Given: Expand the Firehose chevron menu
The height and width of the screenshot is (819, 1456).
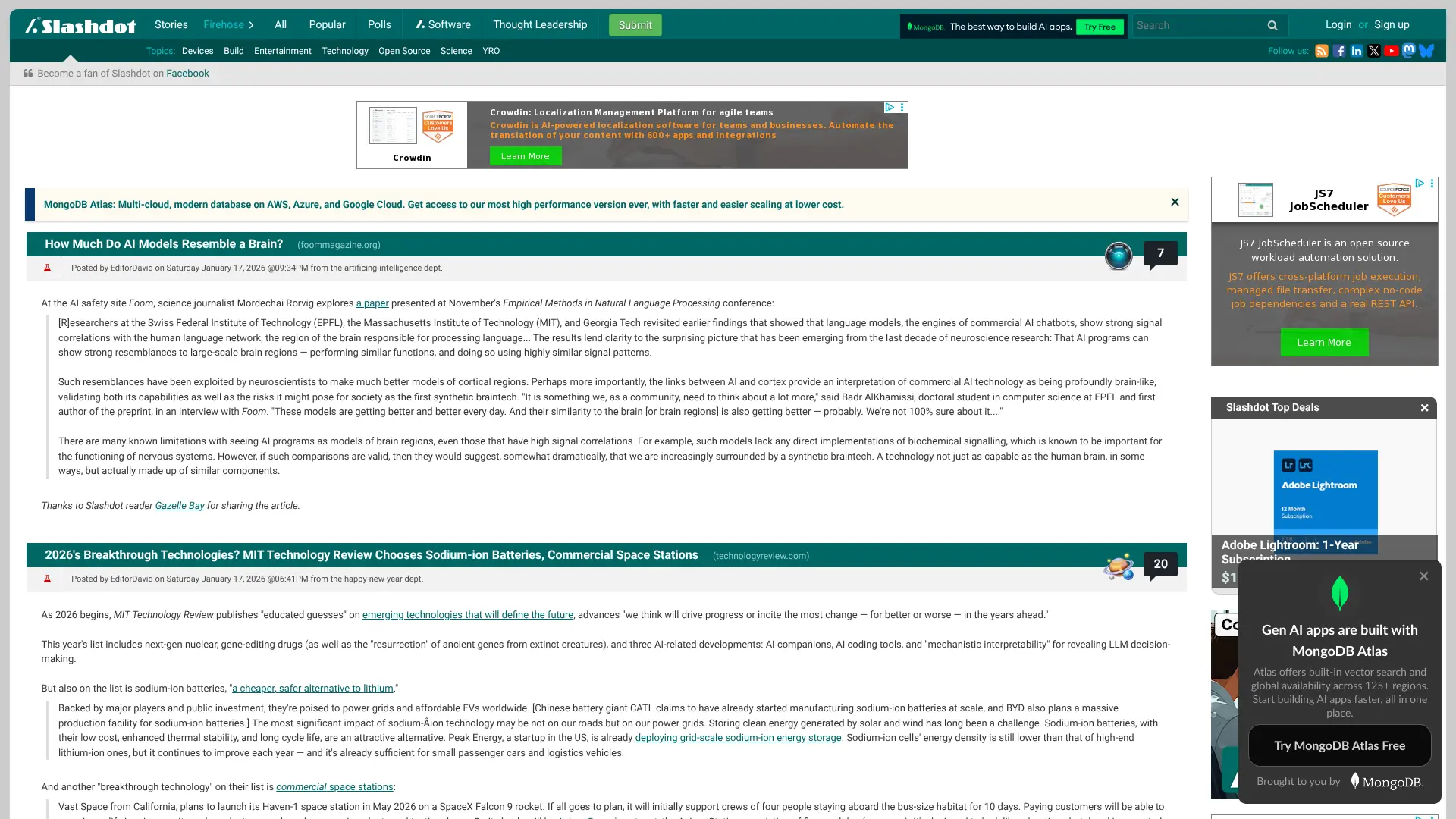Looking at the screenshot, I should pos(251,25).
